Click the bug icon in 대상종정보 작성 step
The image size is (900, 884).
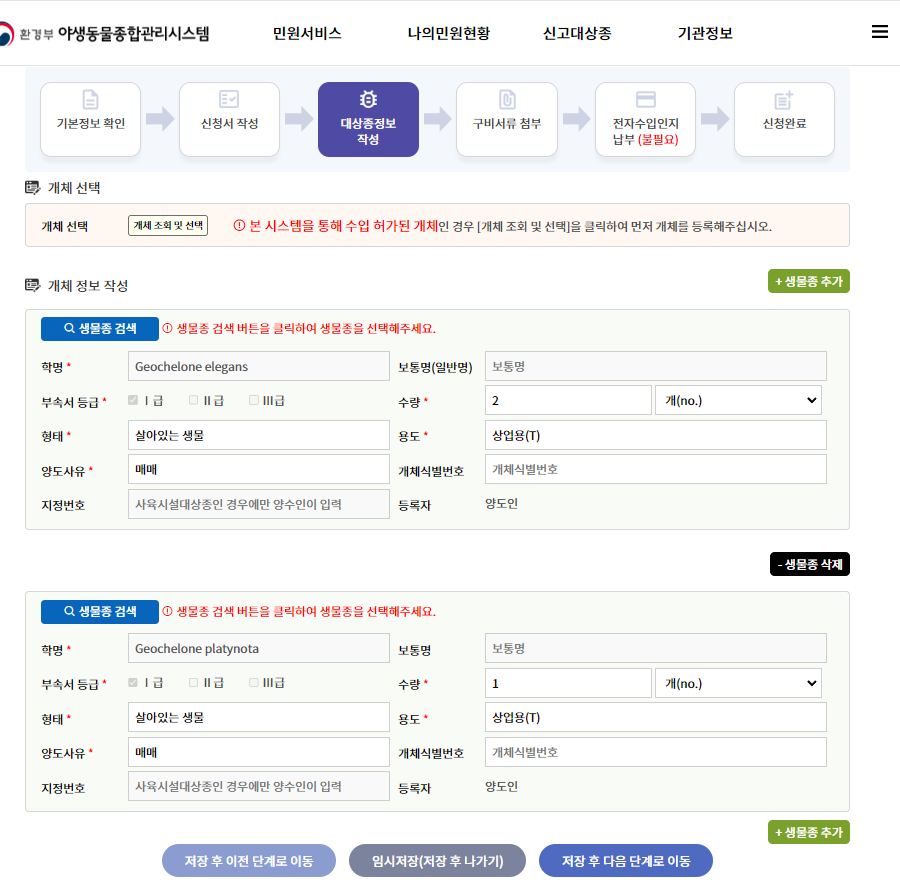(x=368, y=99)
